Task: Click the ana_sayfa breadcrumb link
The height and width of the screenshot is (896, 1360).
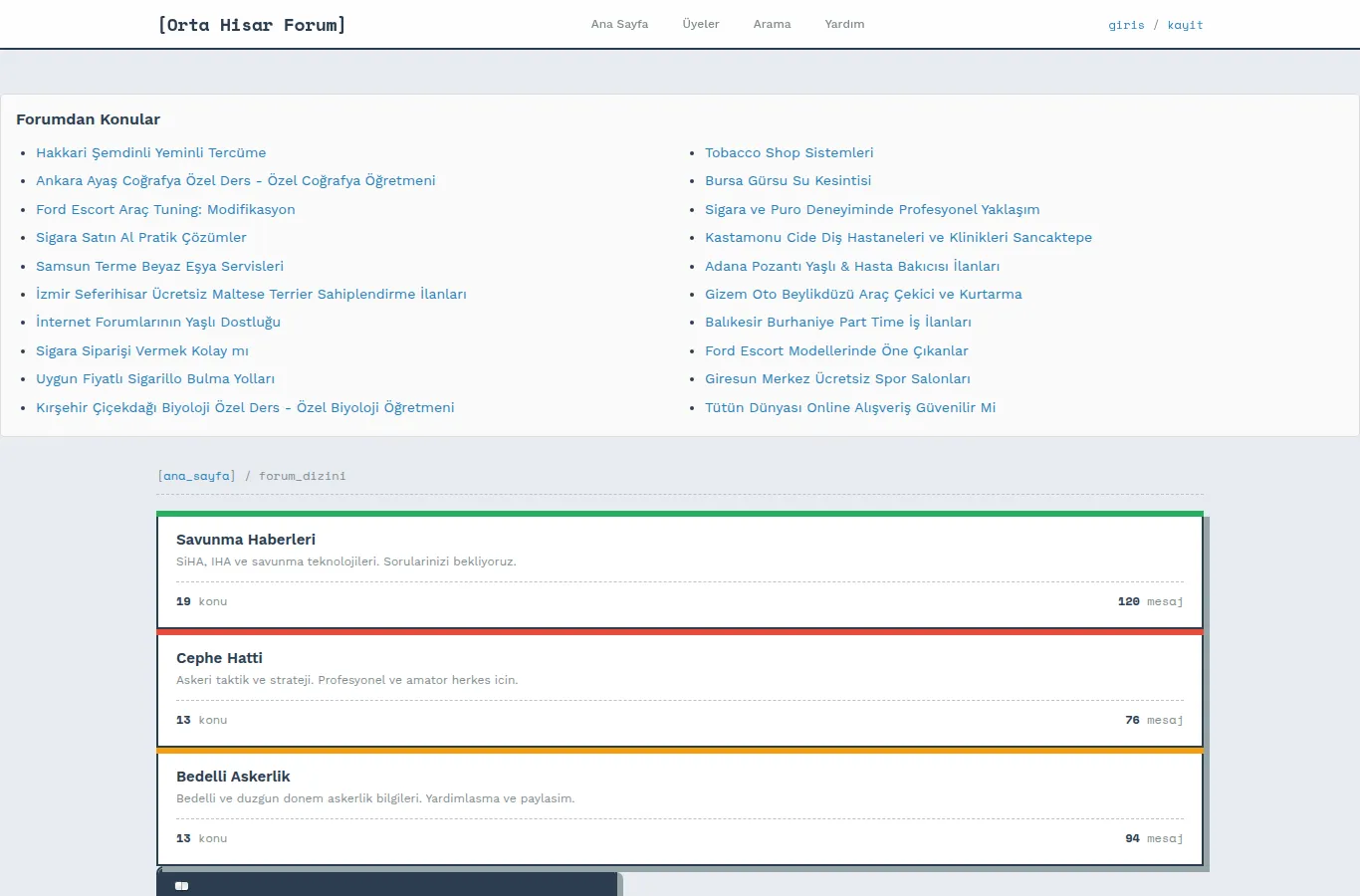Action: pos(196,476)
